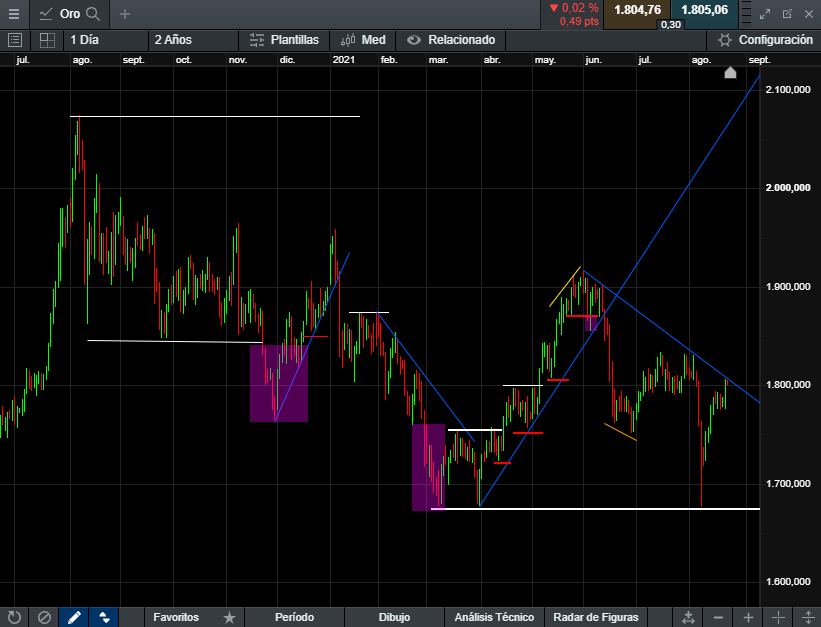This screenshot has width=821, height=627.
Task: Open the Favoritos tab
Action: (x=176, y=618)
